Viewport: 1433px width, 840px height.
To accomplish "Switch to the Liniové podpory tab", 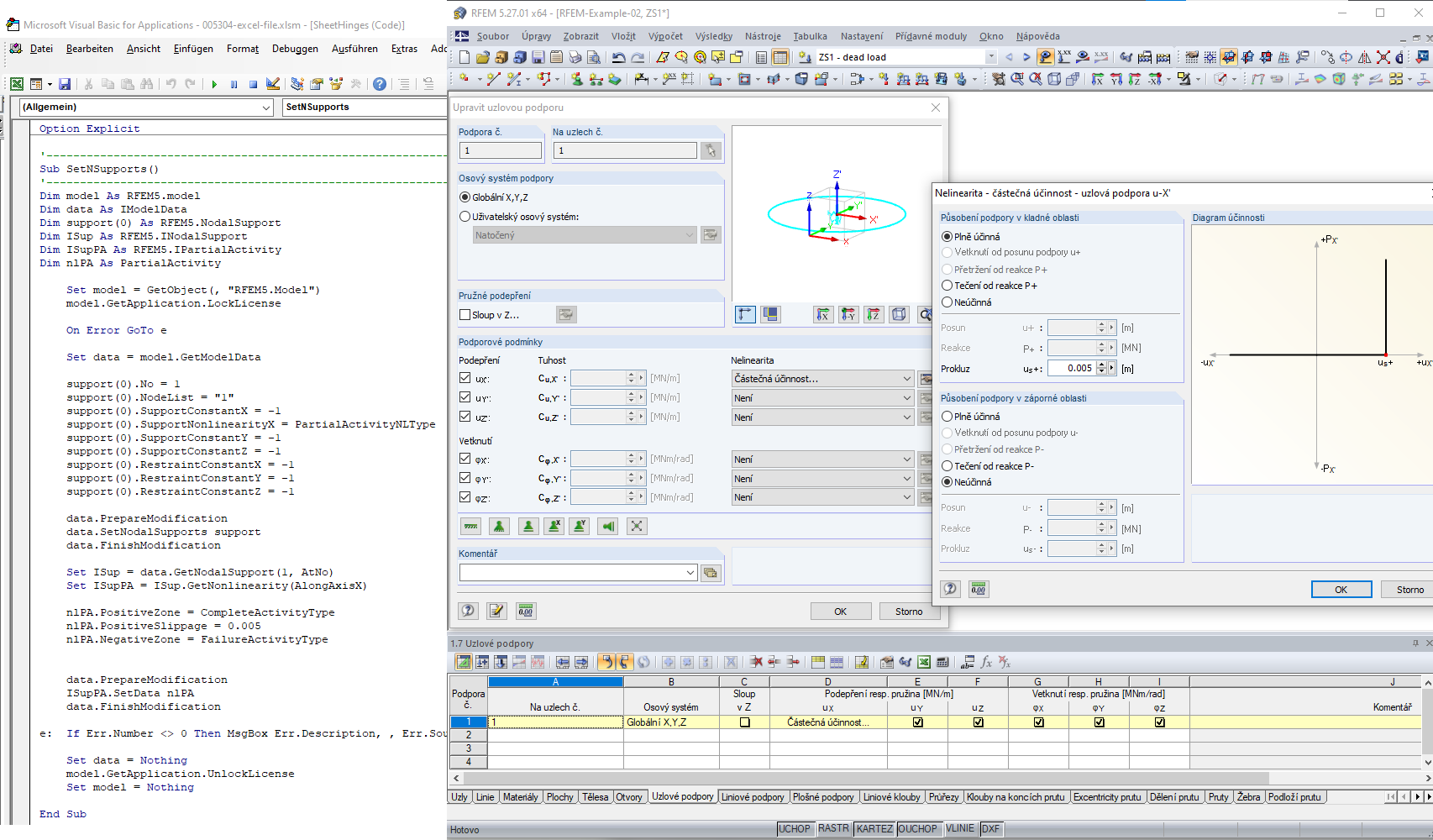I will (x=752, y=797).
